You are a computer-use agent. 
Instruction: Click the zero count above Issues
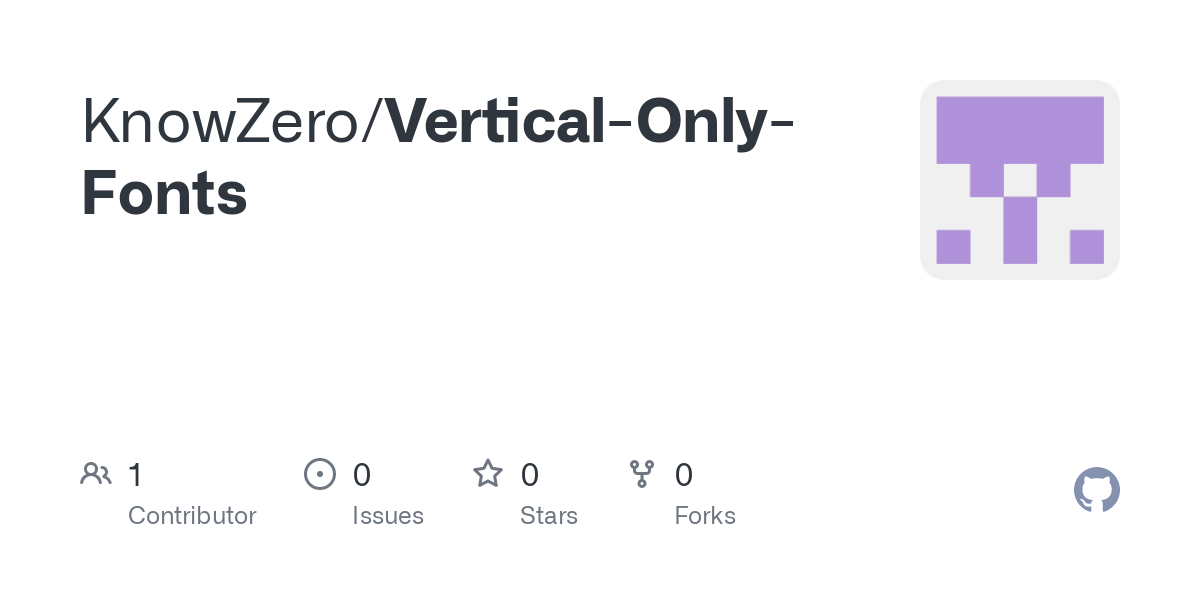[x=362, y=474]
